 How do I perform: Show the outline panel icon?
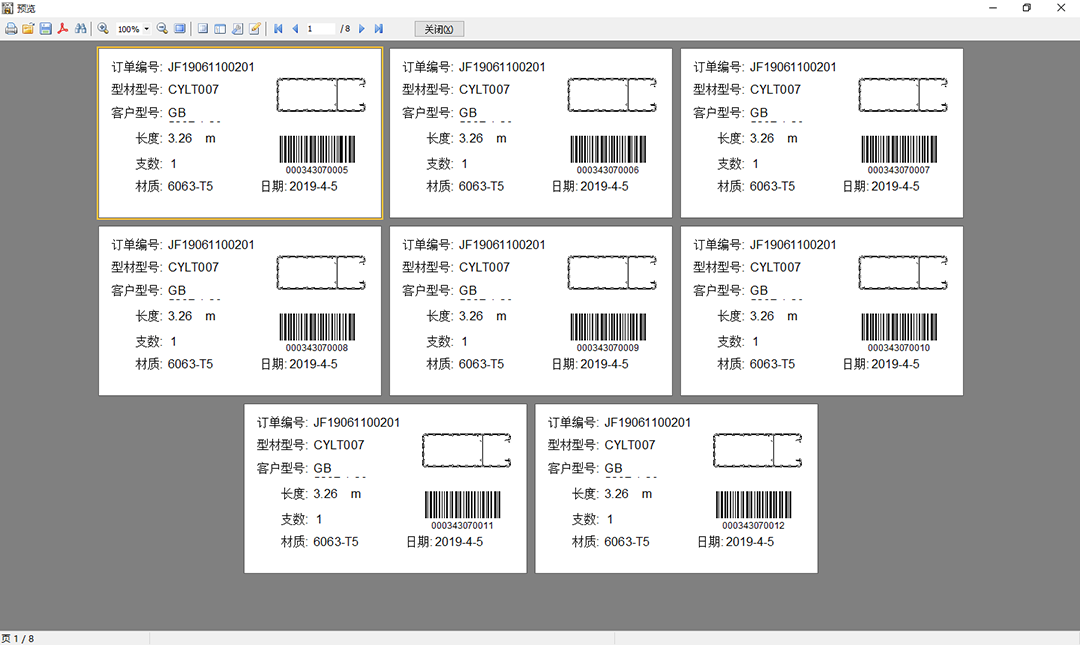(203, 29)
